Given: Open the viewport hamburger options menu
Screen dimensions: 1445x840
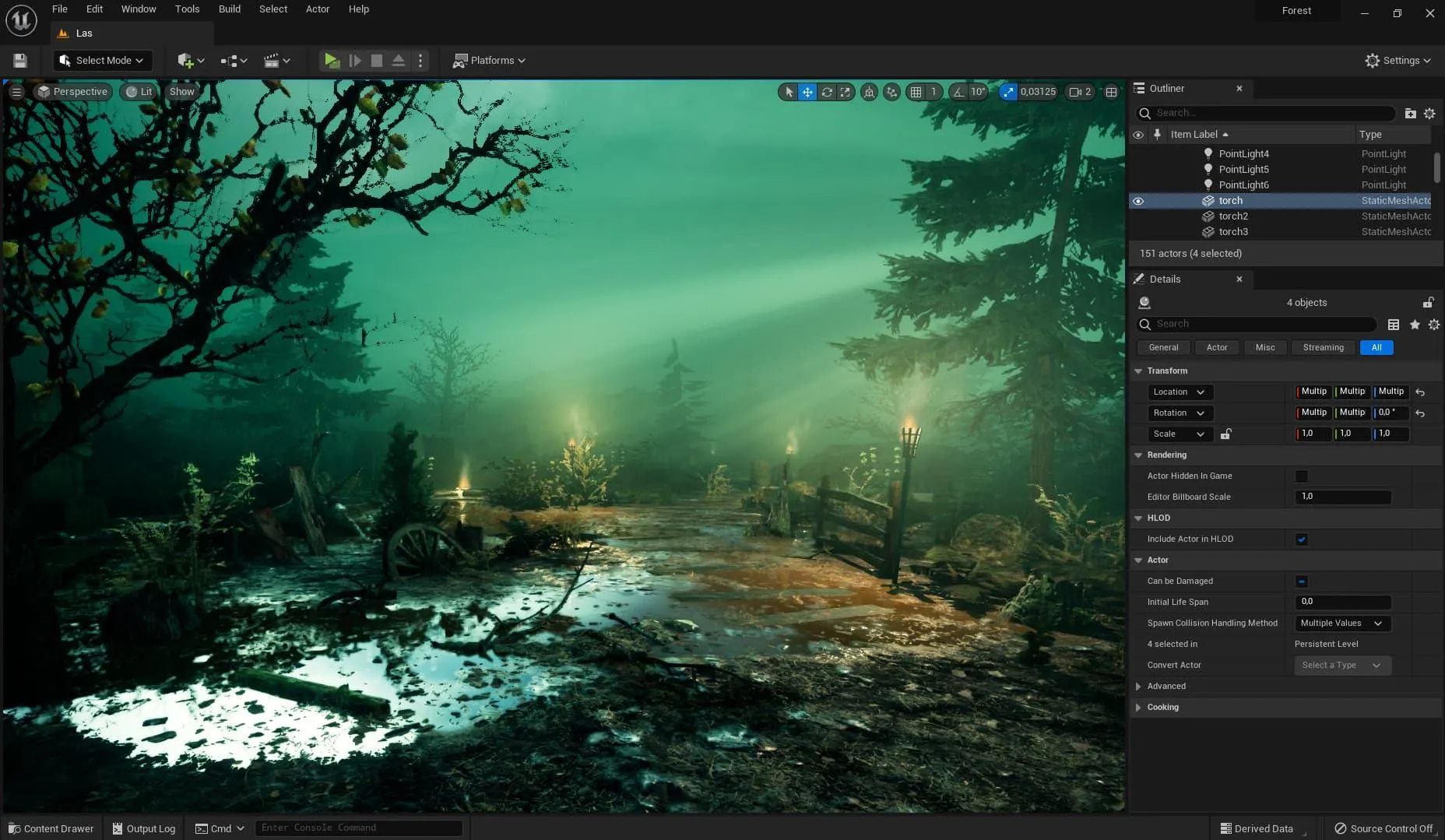Looking at the screenshot, I should 16,92.
